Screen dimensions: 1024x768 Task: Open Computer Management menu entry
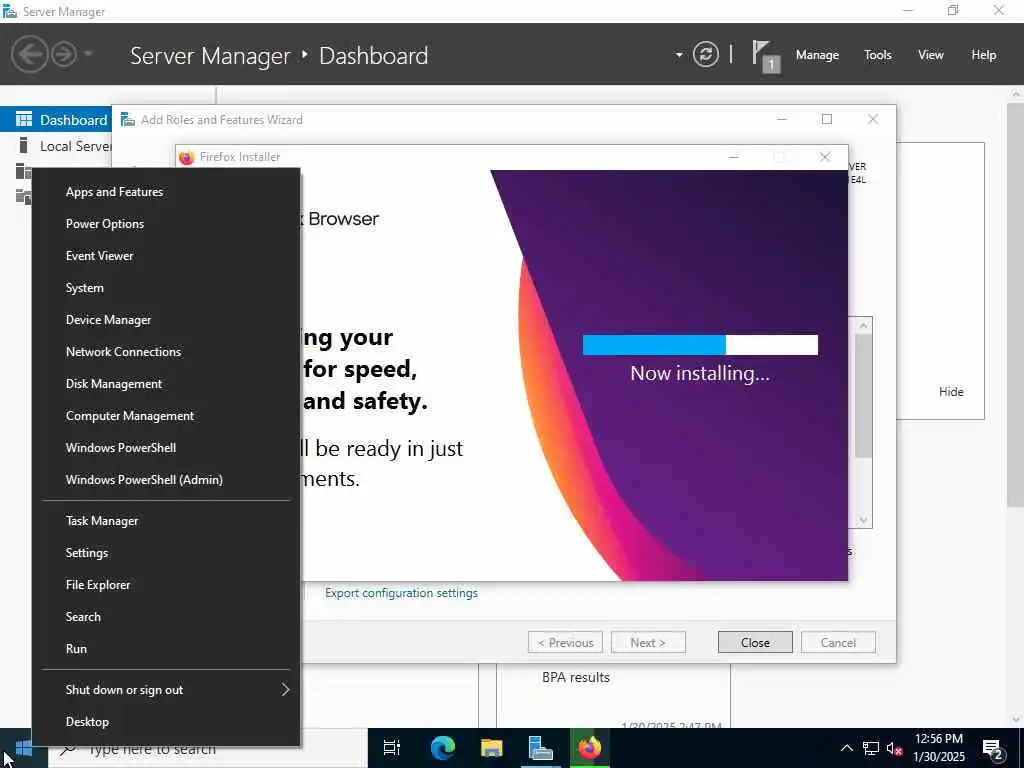tap(166, 416)
